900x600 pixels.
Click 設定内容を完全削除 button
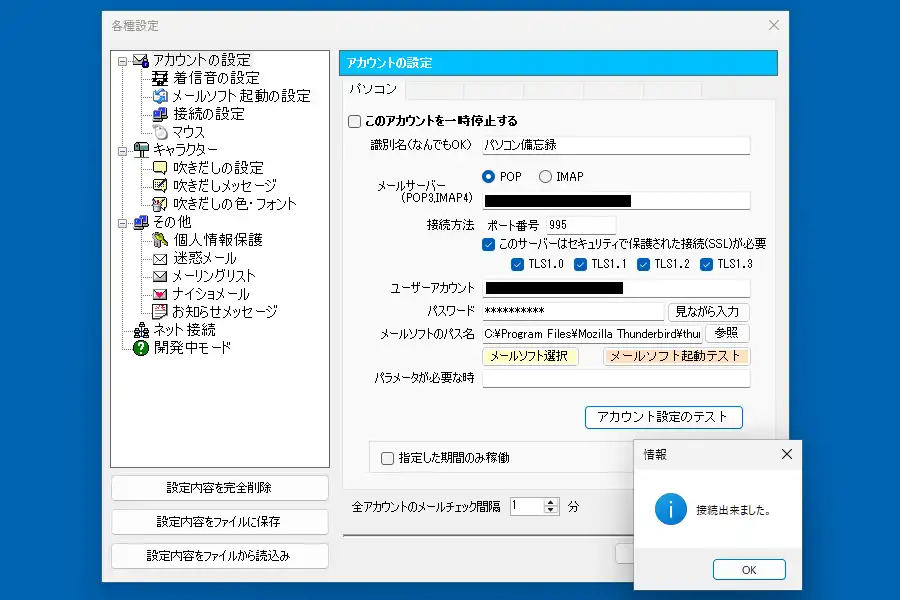(x=219, y=488)
